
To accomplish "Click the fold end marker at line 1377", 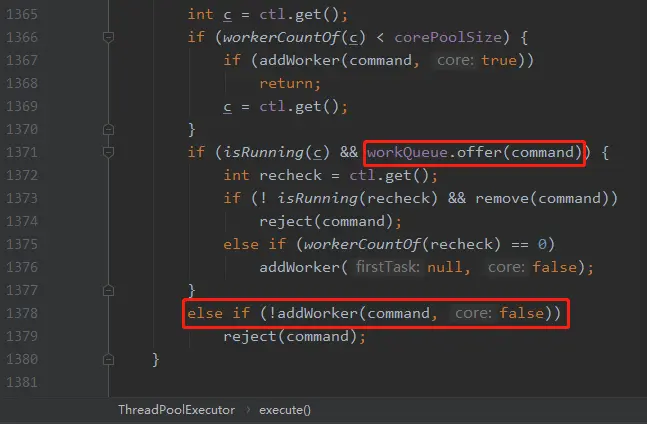I will click(108, 291).
